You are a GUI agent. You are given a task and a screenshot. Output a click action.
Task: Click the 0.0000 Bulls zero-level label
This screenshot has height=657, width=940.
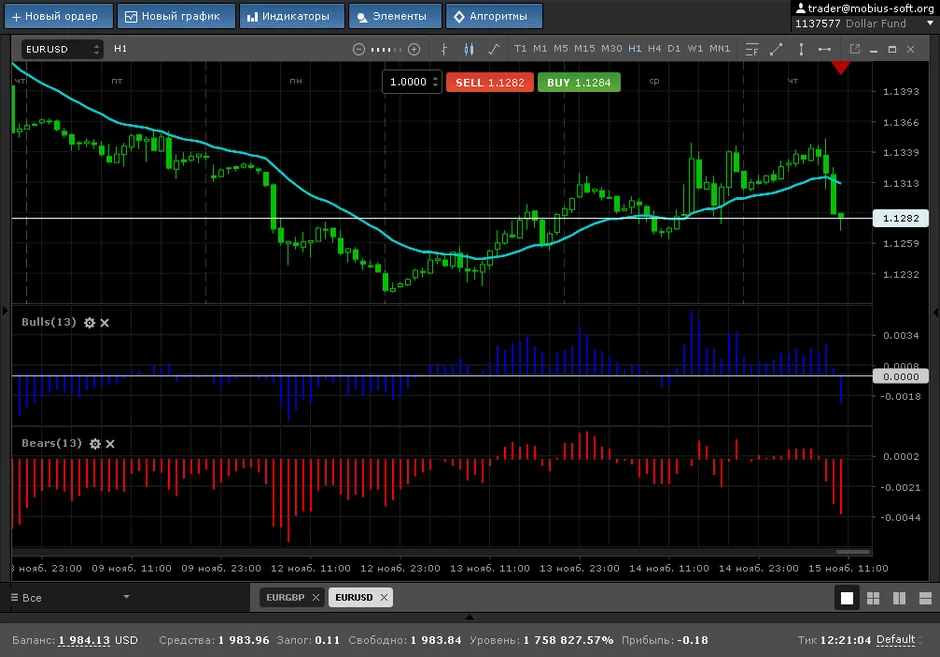900,376
